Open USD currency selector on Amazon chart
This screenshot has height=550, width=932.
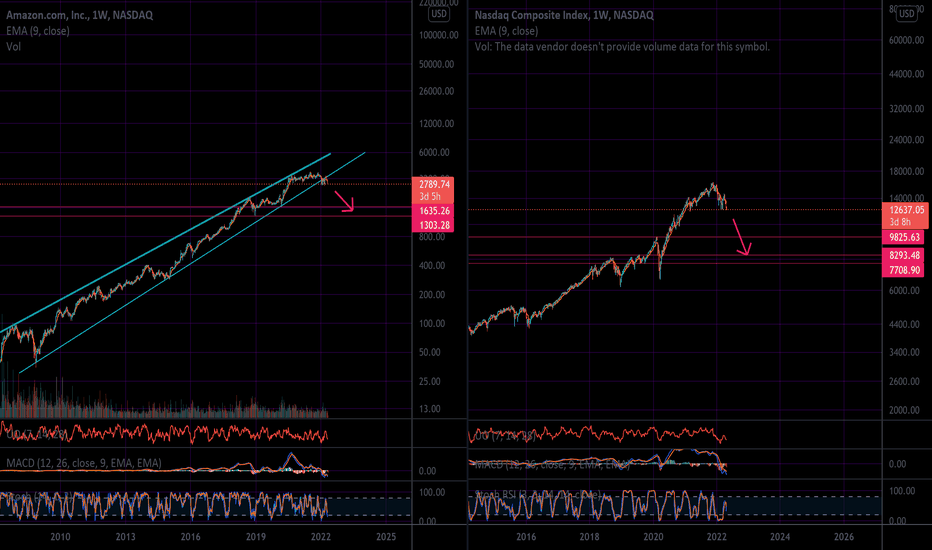[x=439, y=14]
